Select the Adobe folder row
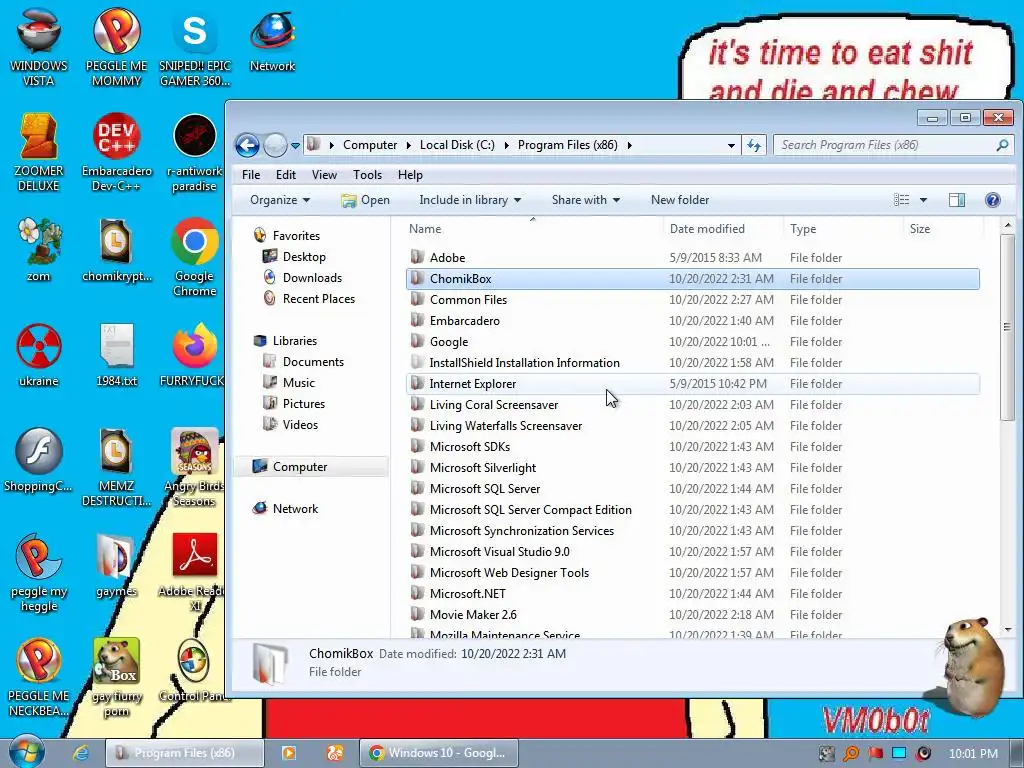Screen dimensions: 1024x768 [x=692, y=257]
